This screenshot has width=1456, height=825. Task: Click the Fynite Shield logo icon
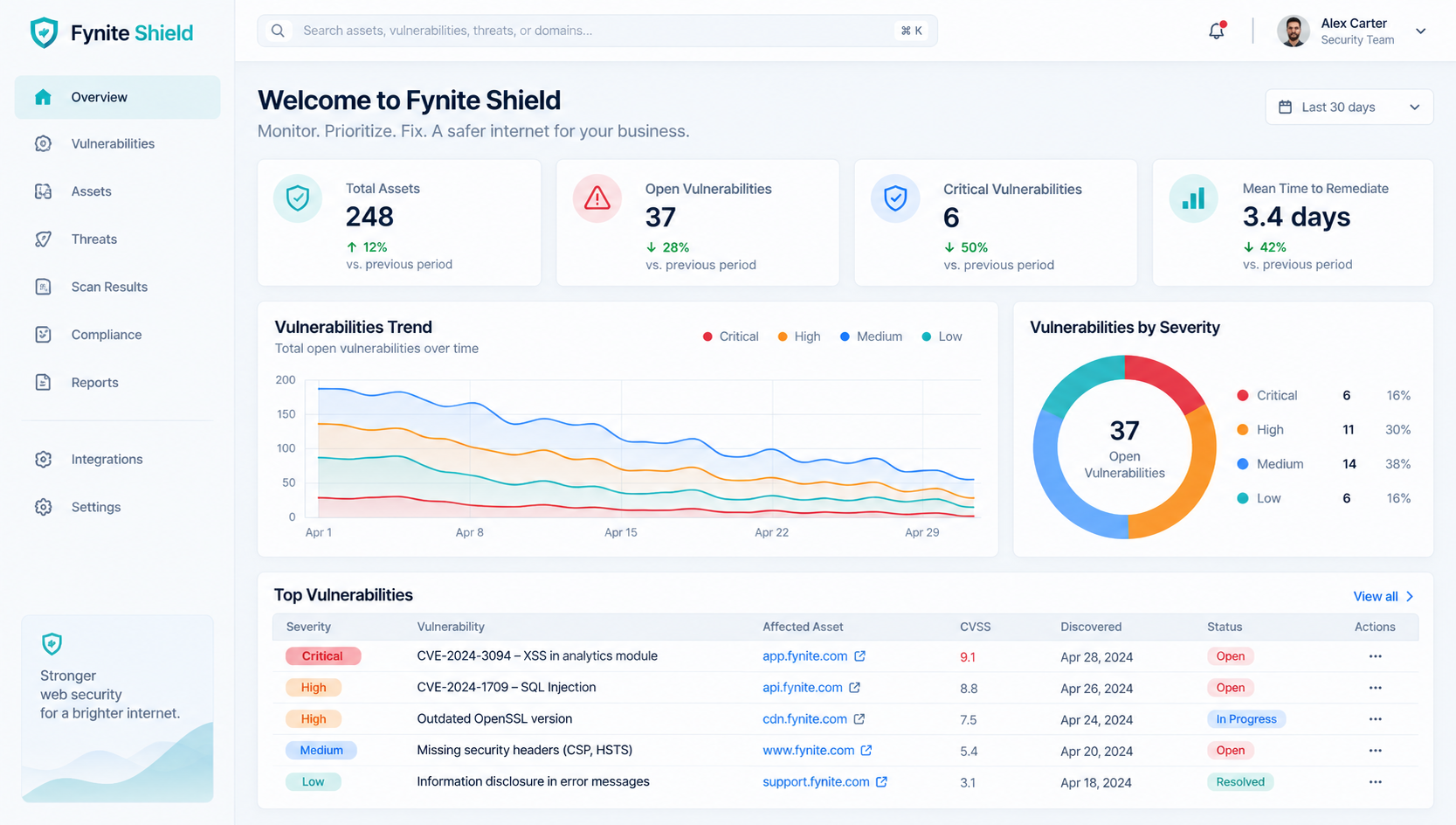[x=44, y=33]
